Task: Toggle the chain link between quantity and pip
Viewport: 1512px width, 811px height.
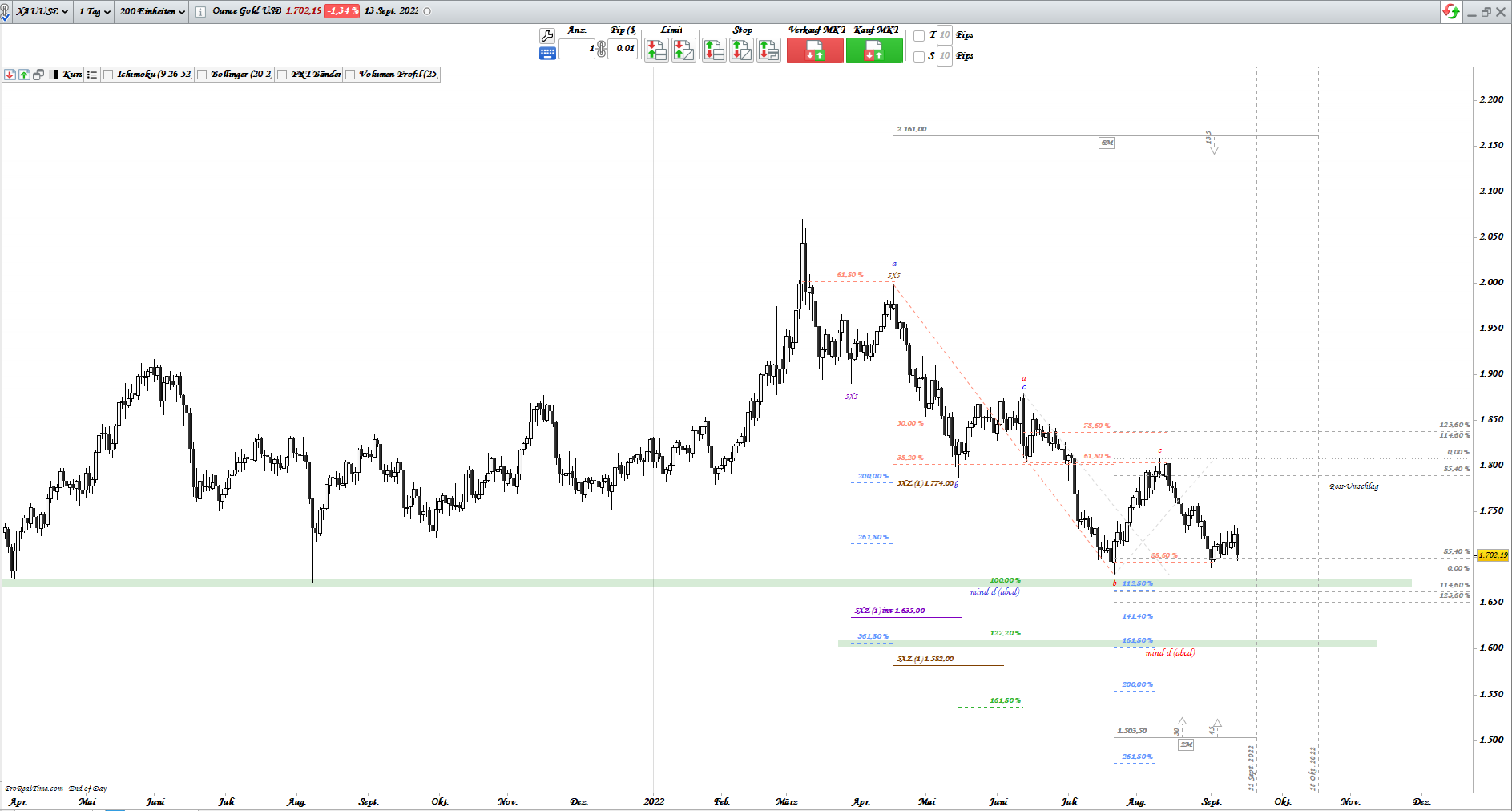Action: pos(601,49)
